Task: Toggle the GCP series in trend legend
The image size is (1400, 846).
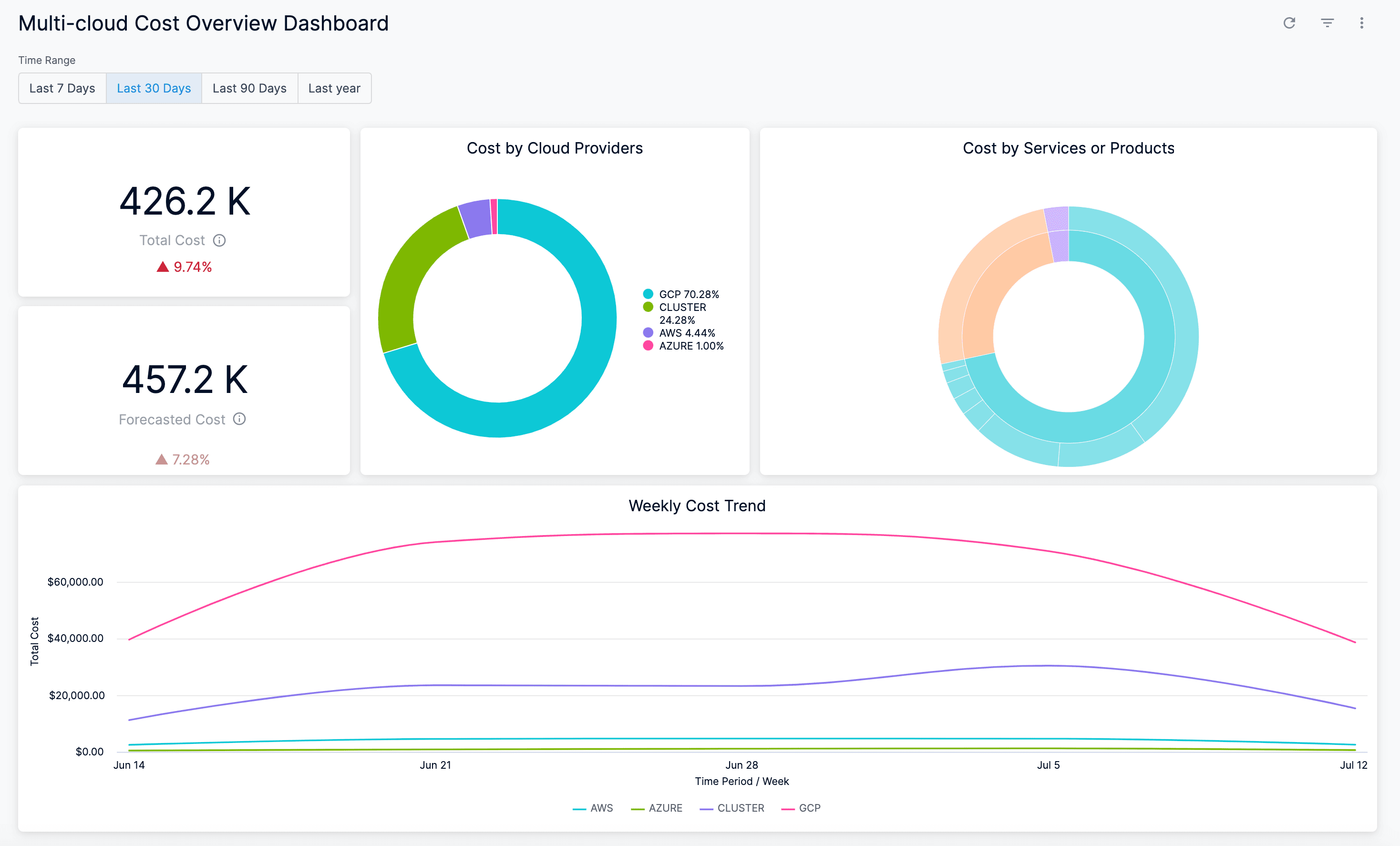Action: click(801, 808)
